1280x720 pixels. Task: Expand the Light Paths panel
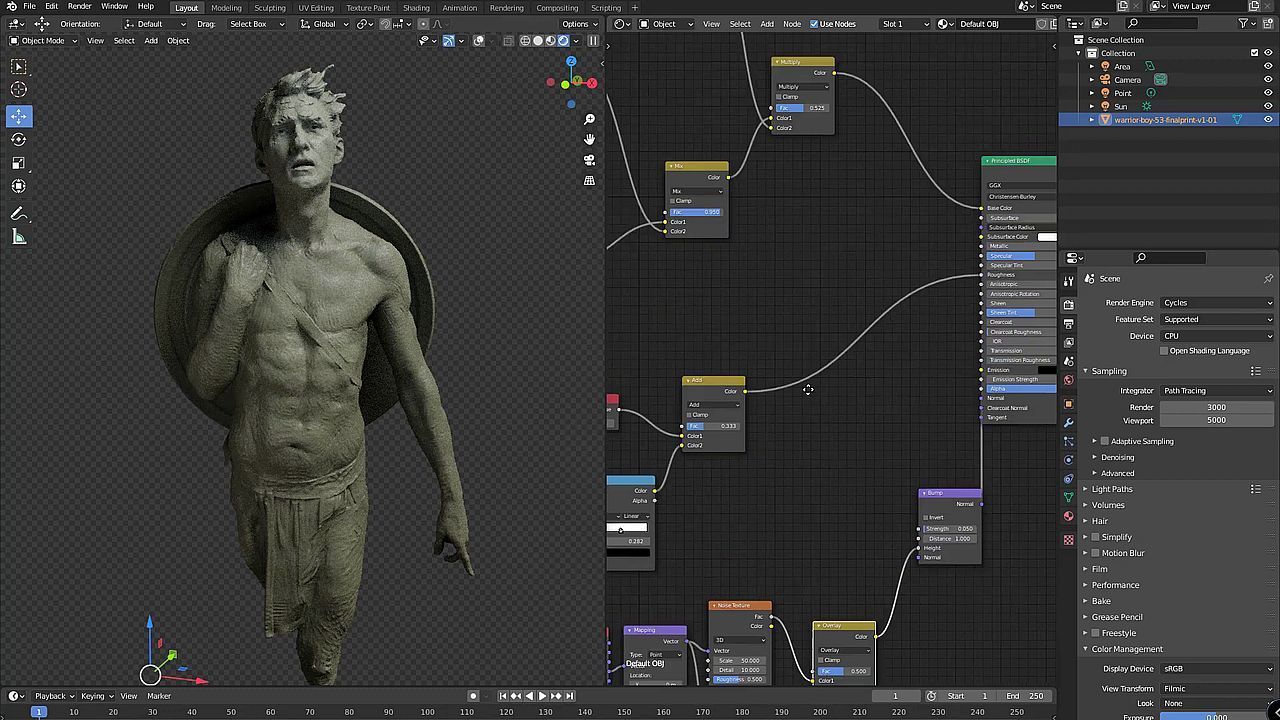[x=1112, y=489]
